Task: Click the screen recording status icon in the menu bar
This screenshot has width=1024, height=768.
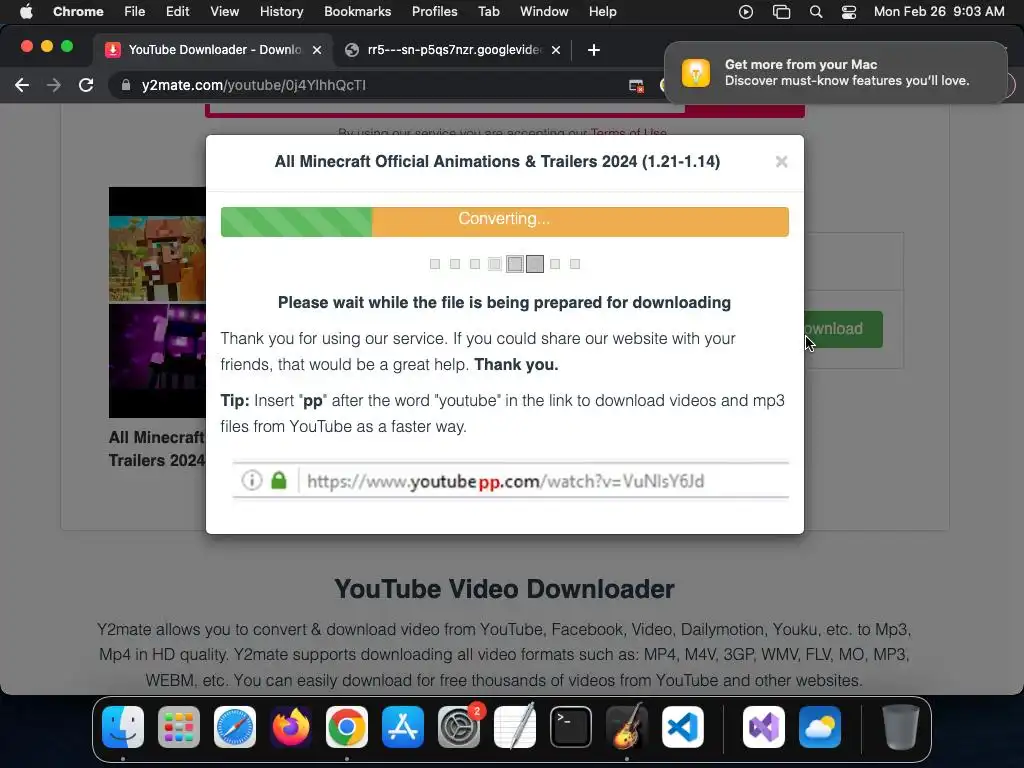Action: point(746,12)
